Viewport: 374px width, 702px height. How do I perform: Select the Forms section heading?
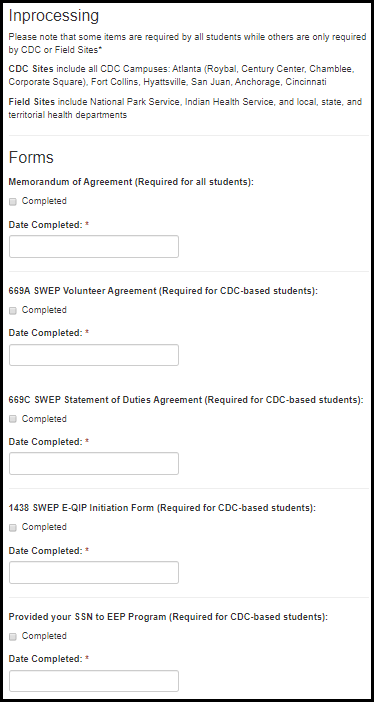(x=31, y=158)
